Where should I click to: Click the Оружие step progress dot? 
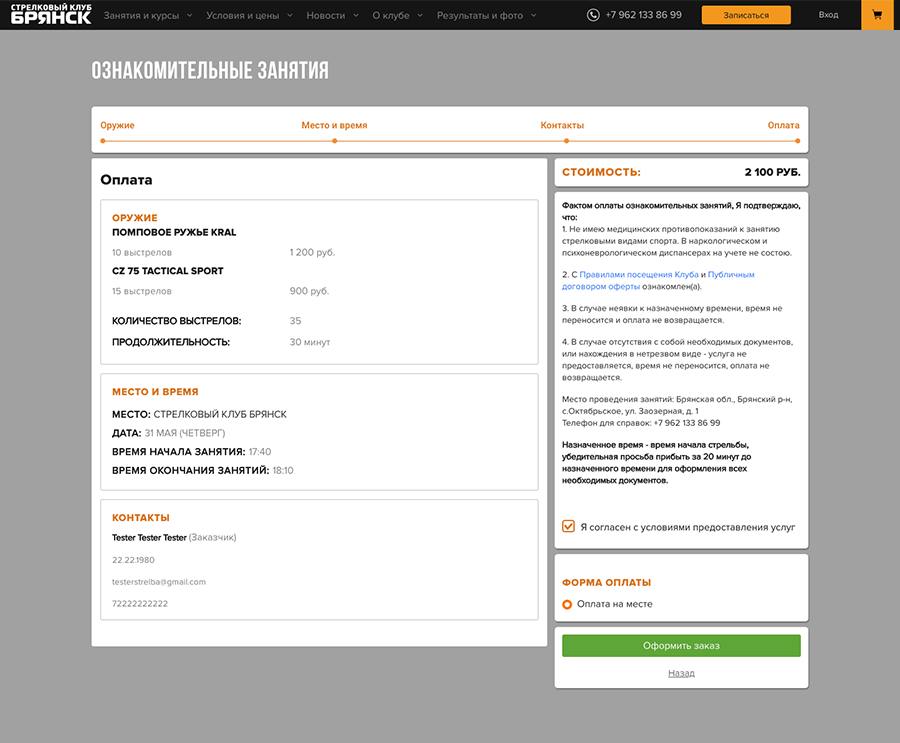pos(103,141)
